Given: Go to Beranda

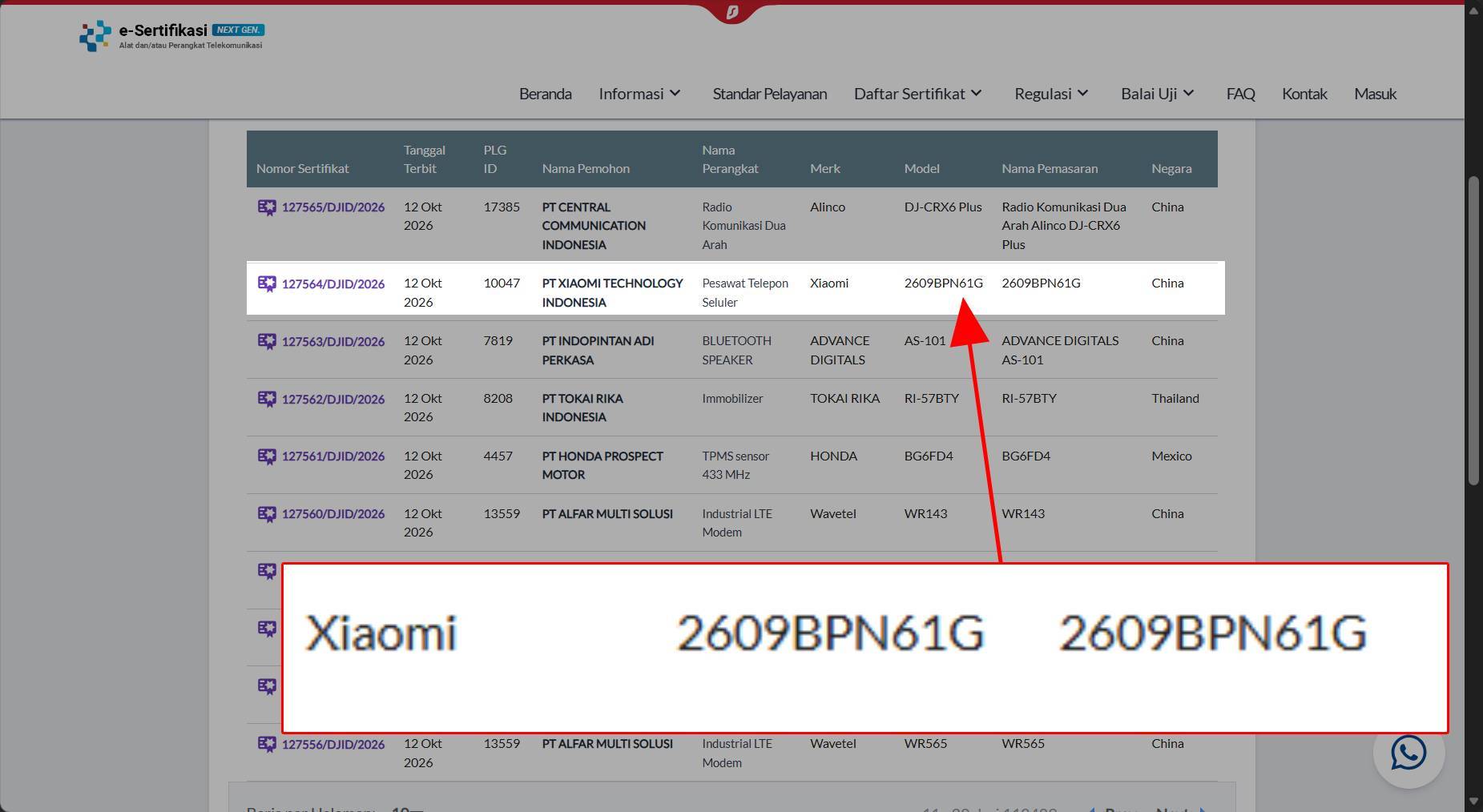Looking at the screenshot, I should 546,94.
